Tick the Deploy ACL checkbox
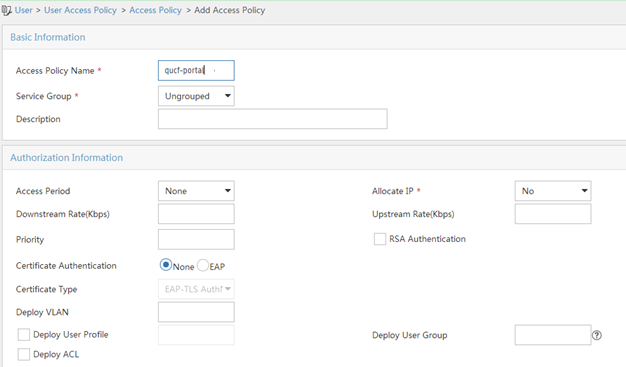Viewport: 626px width, 367px height. pos(24,354)
